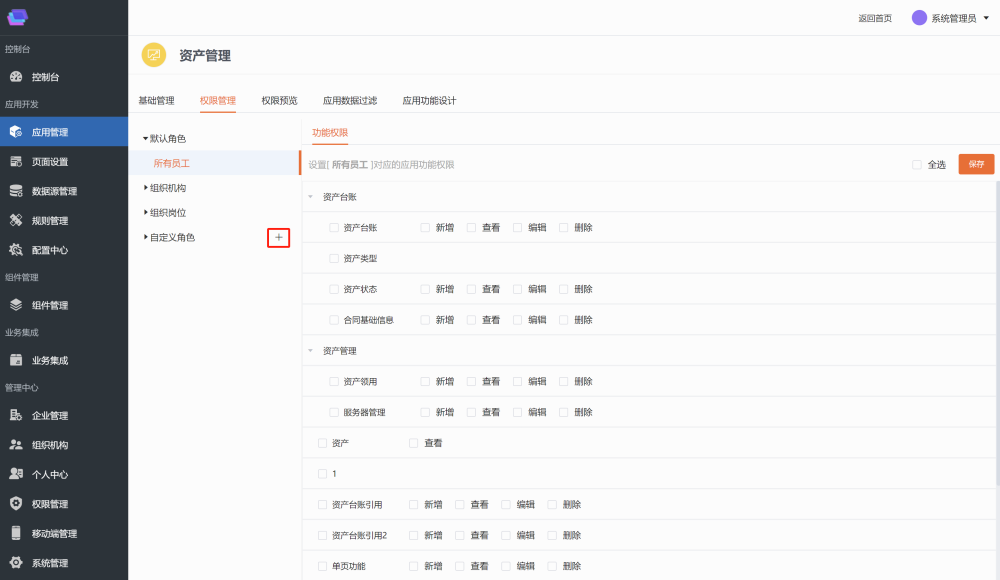Click the 保存 button
Screen dimensions: 1000x580
(976, 164)
